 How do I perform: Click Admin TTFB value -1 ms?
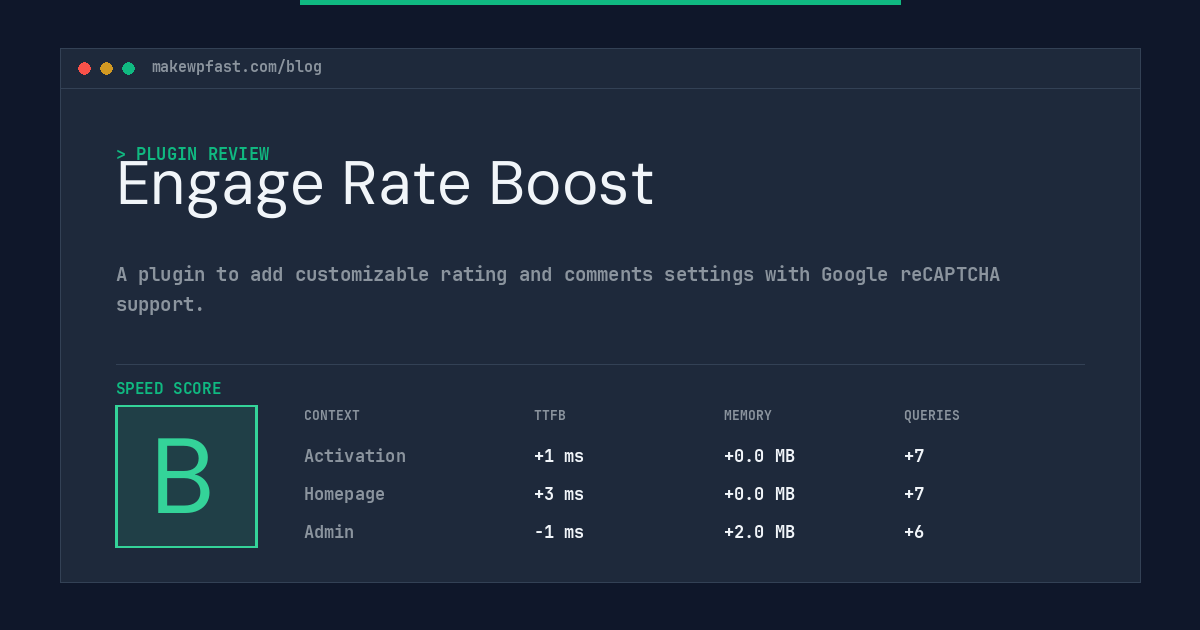pyautogui.click(x=559, y=532)
